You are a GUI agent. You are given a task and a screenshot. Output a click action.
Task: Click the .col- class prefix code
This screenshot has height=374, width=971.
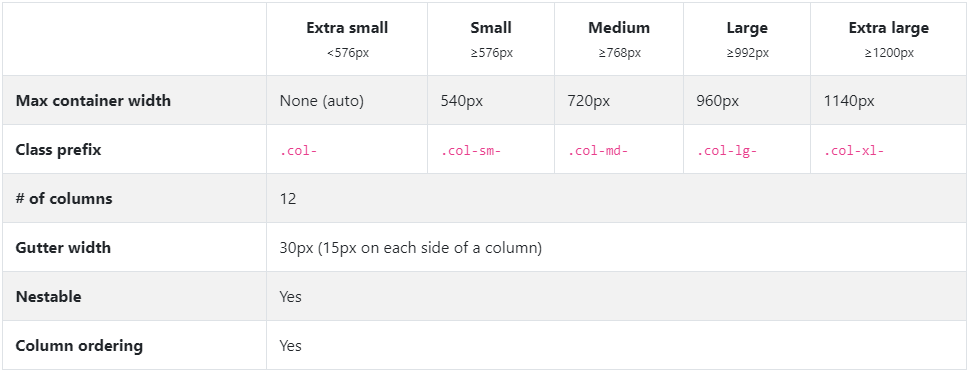pyautogui.click(x=298, y=150)
